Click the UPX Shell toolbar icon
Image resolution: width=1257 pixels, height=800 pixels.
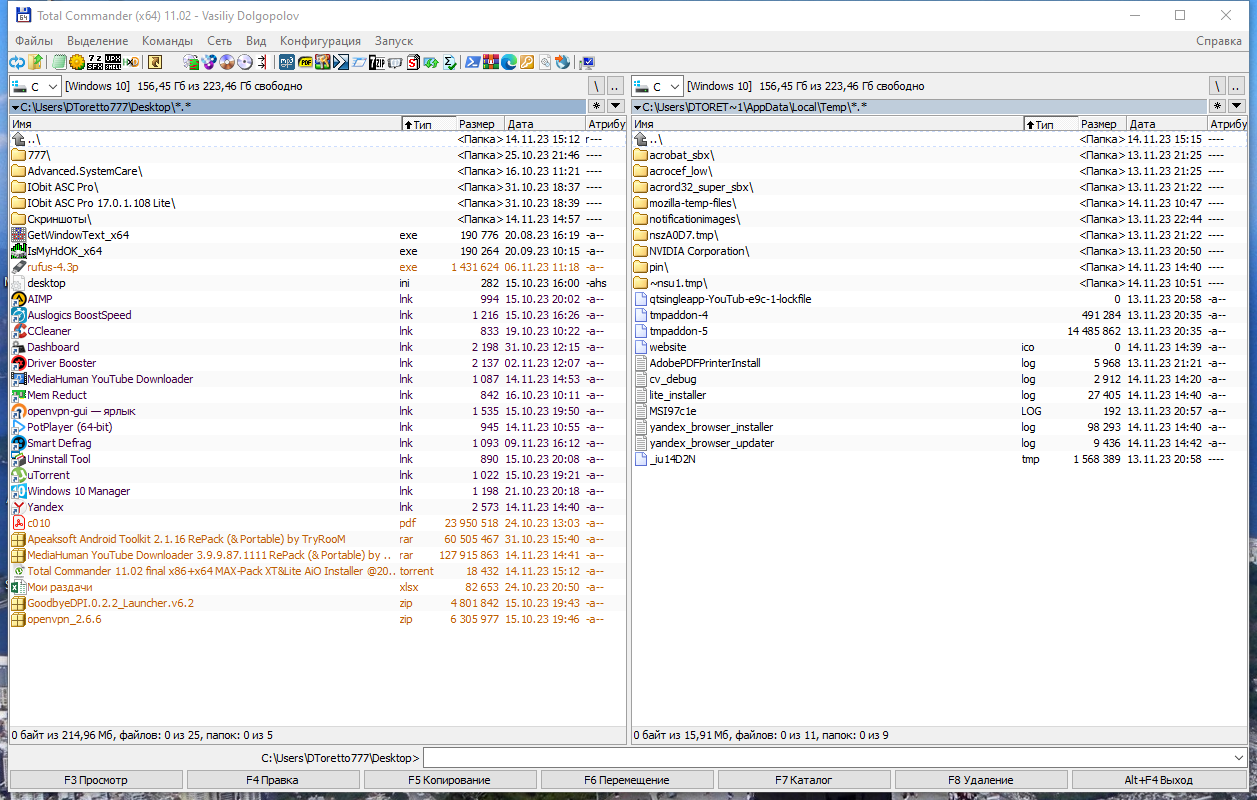(x=114, y=62)
